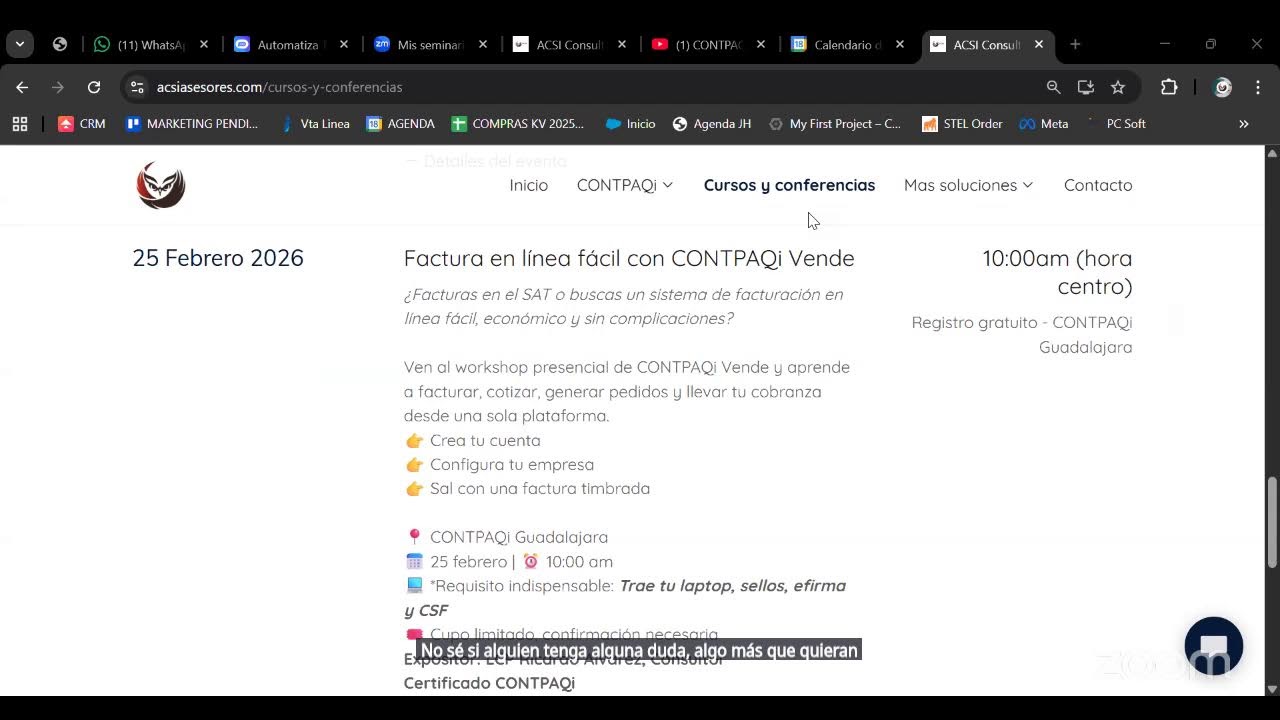Open the Extensions puzzle icon
This screenshot has width=1280, height=720.
(x=1169, y=87)
